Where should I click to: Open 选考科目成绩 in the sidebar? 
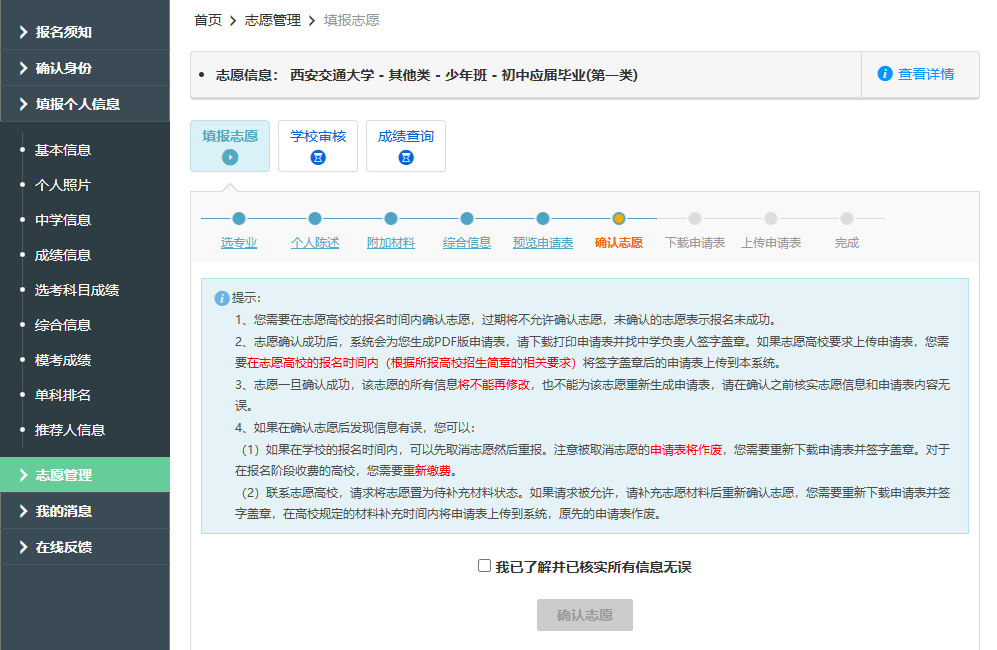click(x=76, y=290)
